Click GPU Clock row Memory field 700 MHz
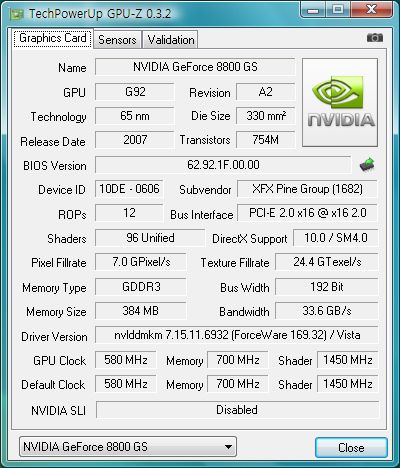The height and width of the screenshot is (468, 400). (238, 360)
